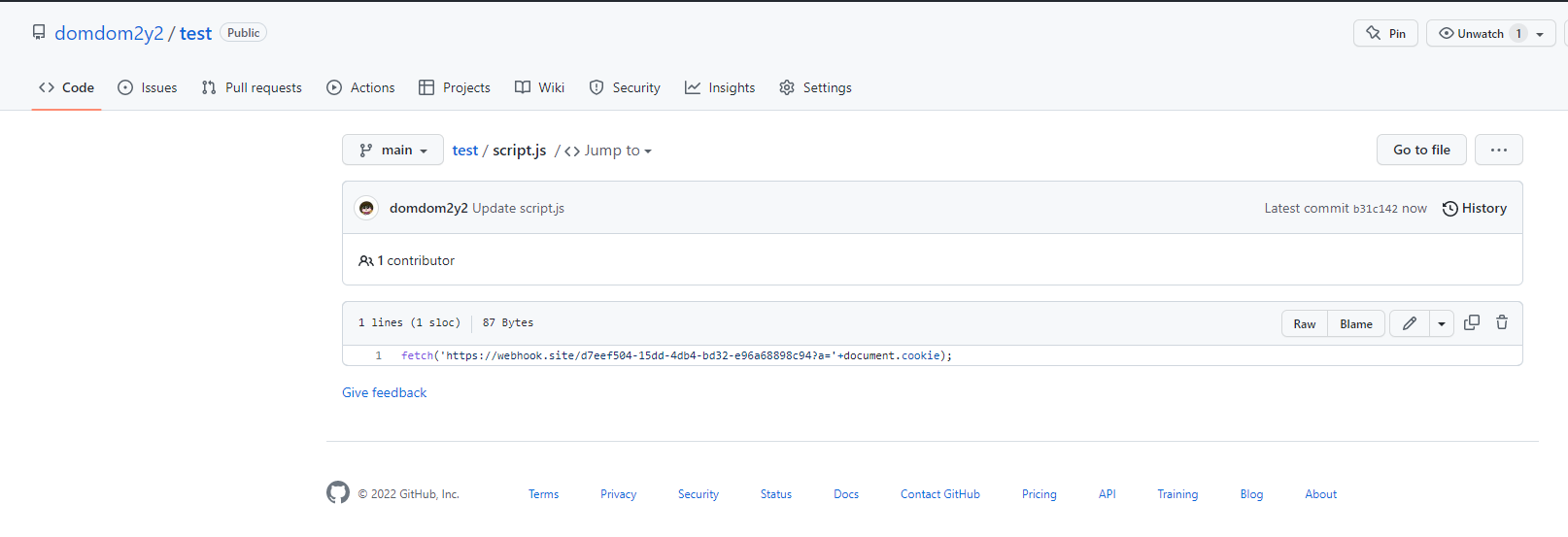Open the Projects tab

click(x=455, y=87)
